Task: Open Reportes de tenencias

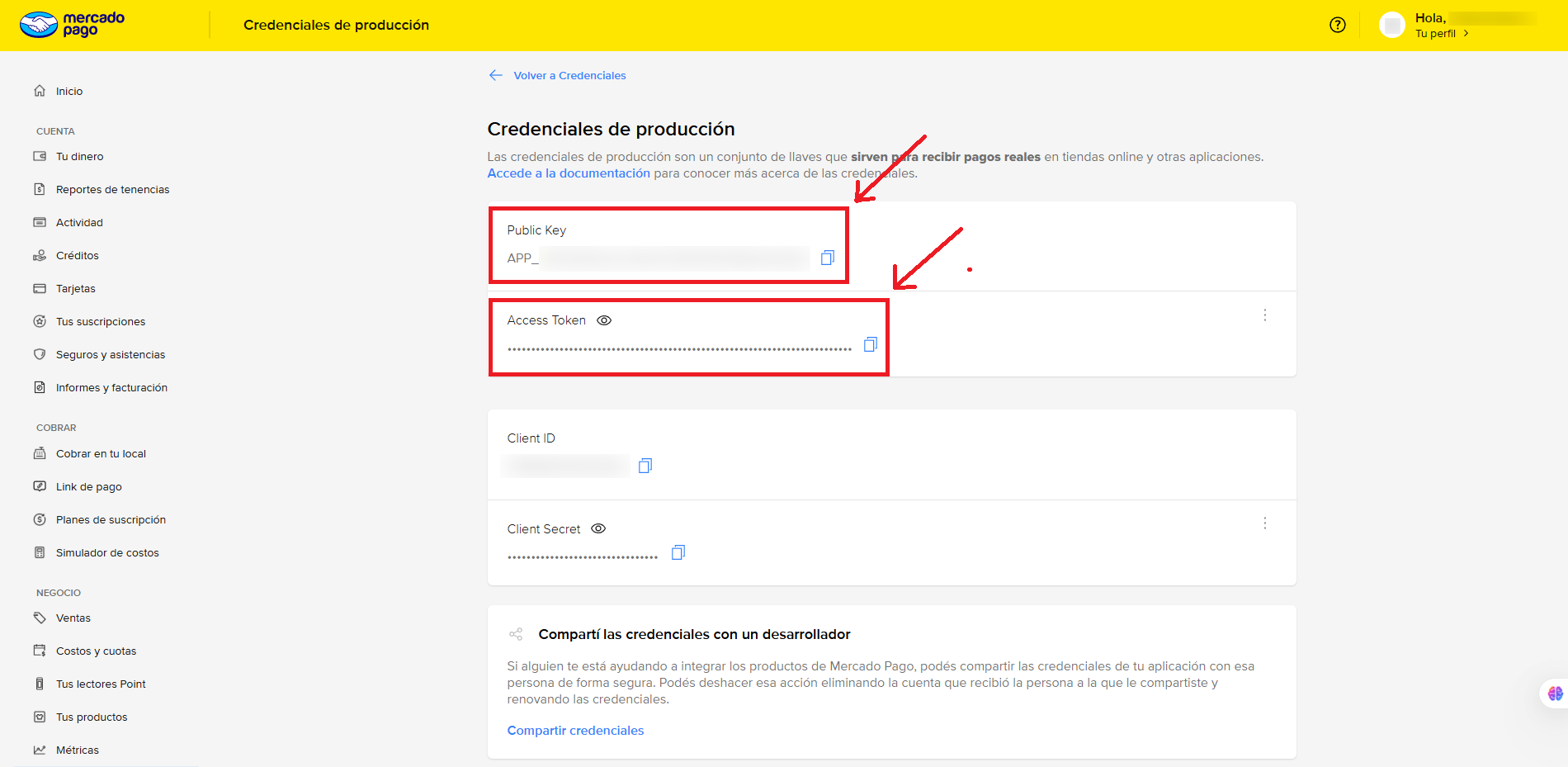Action: 113,190
